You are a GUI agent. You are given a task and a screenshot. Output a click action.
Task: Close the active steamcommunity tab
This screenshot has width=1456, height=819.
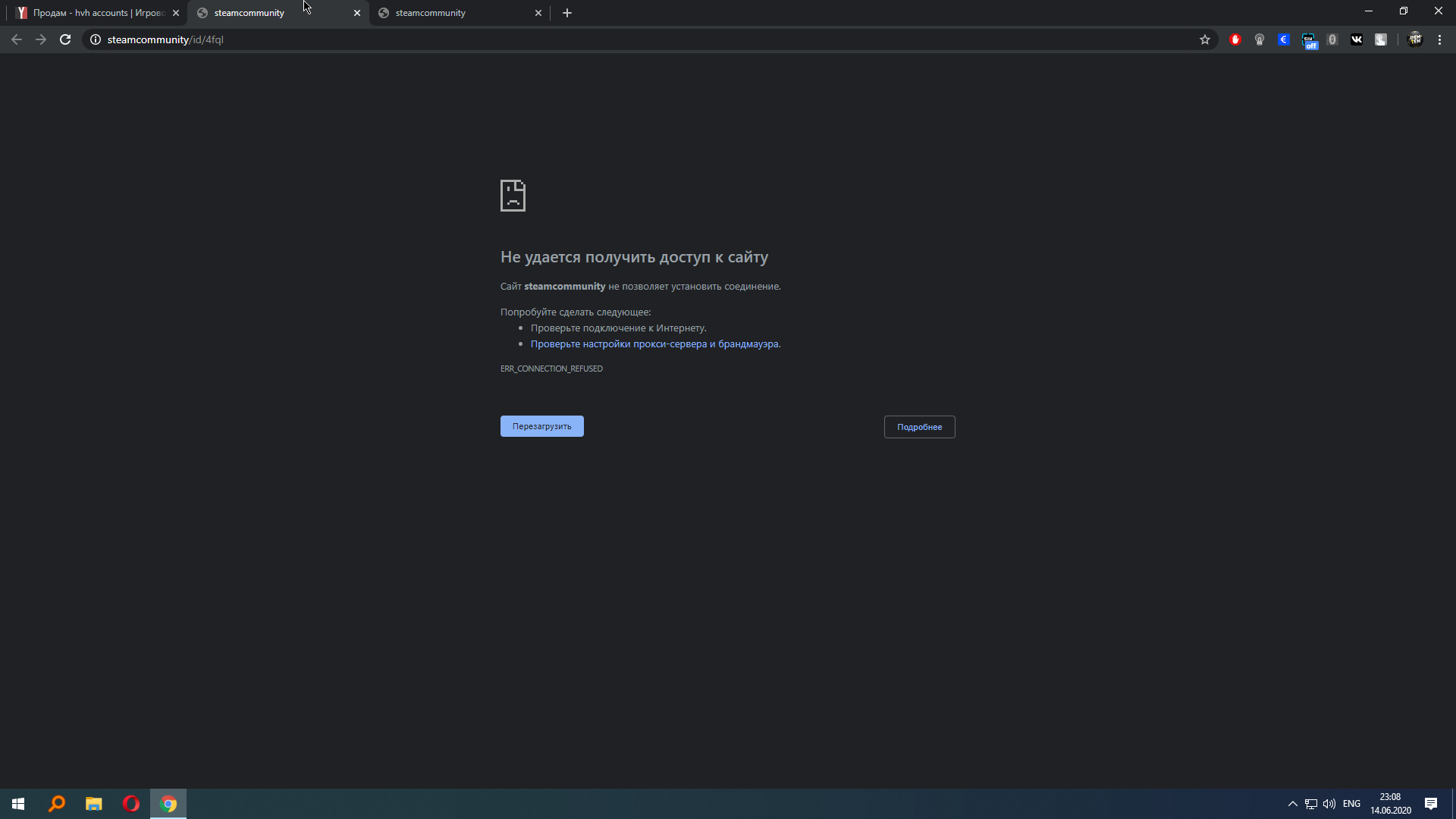[x=357, y=13]
